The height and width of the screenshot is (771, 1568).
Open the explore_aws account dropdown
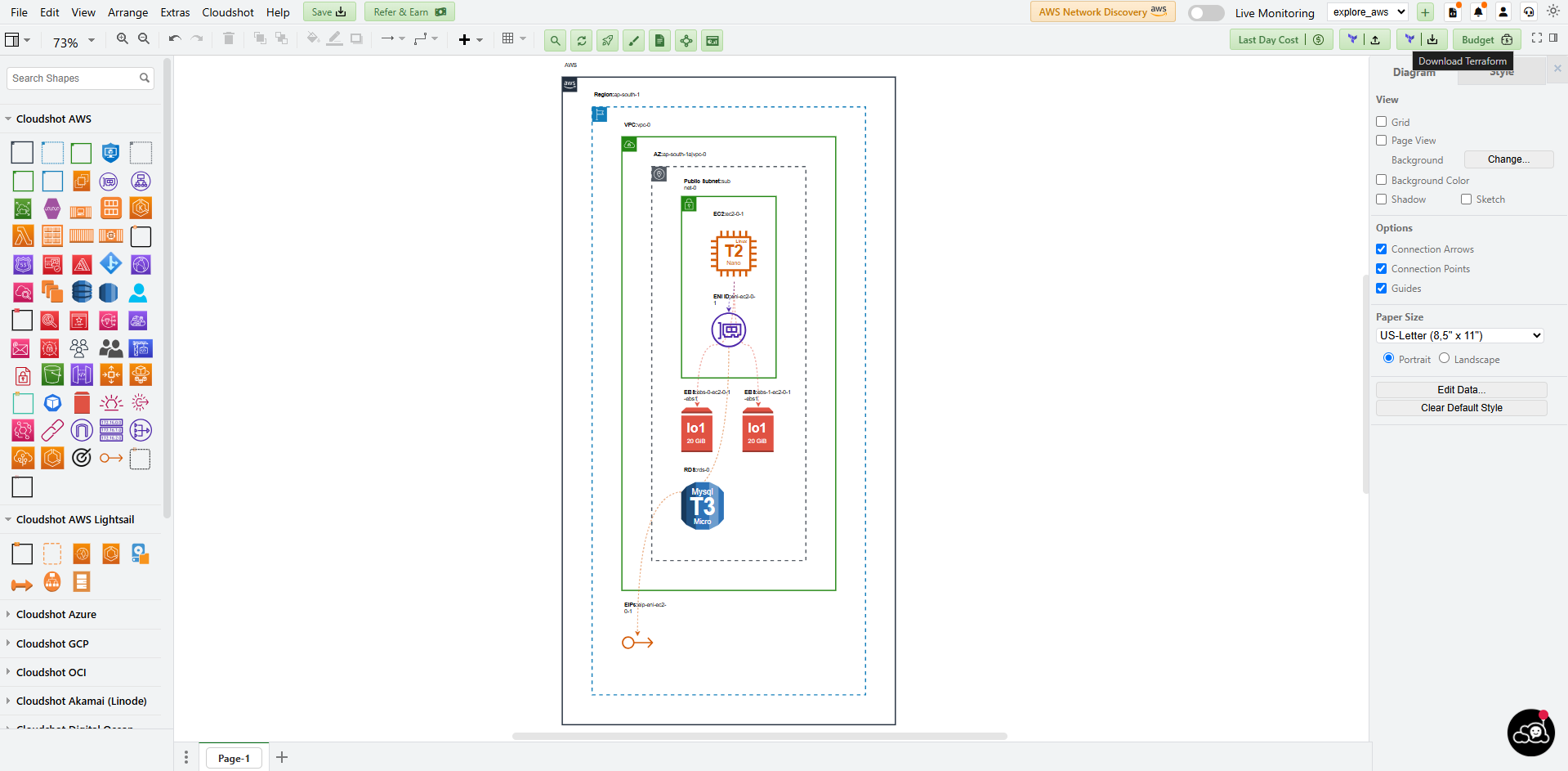coord(1369,12)
